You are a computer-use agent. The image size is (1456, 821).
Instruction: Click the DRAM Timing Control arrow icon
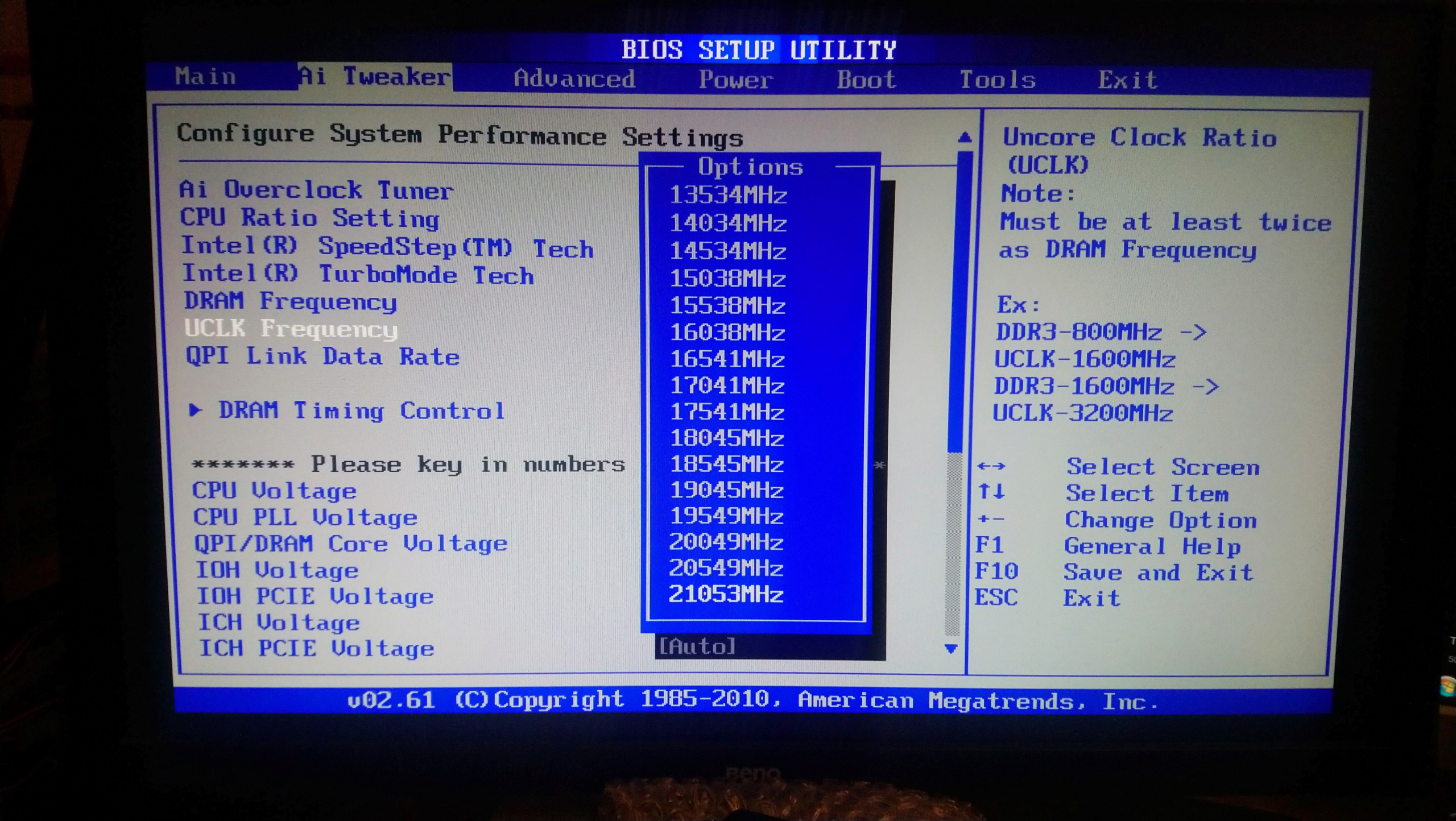point(196,410)
